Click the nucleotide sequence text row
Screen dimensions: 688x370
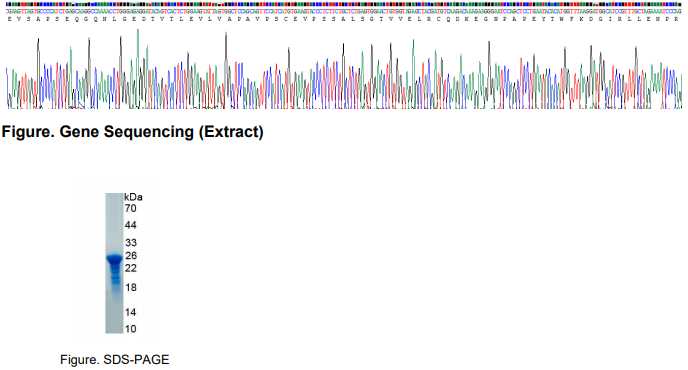pos(344,12)
